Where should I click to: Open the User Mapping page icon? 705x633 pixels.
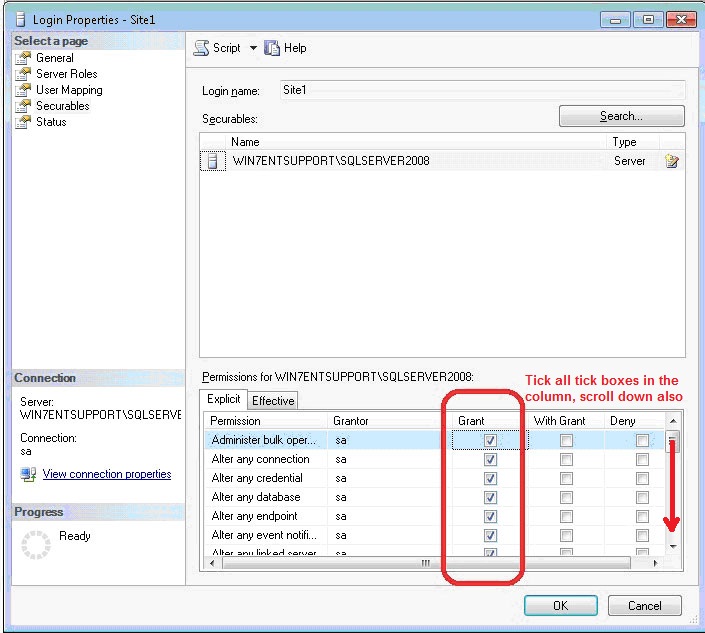coord(23,90)
